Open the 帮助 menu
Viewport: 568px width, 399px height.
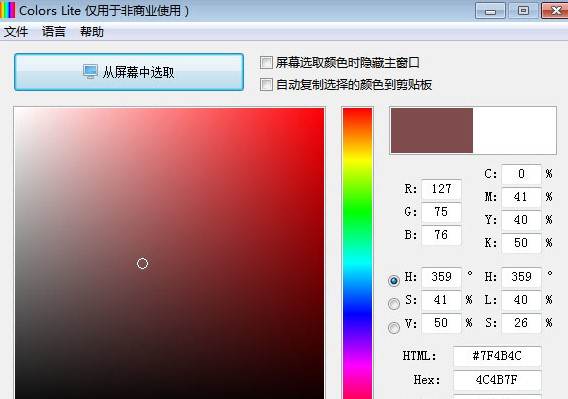click(x=92, y=32)
